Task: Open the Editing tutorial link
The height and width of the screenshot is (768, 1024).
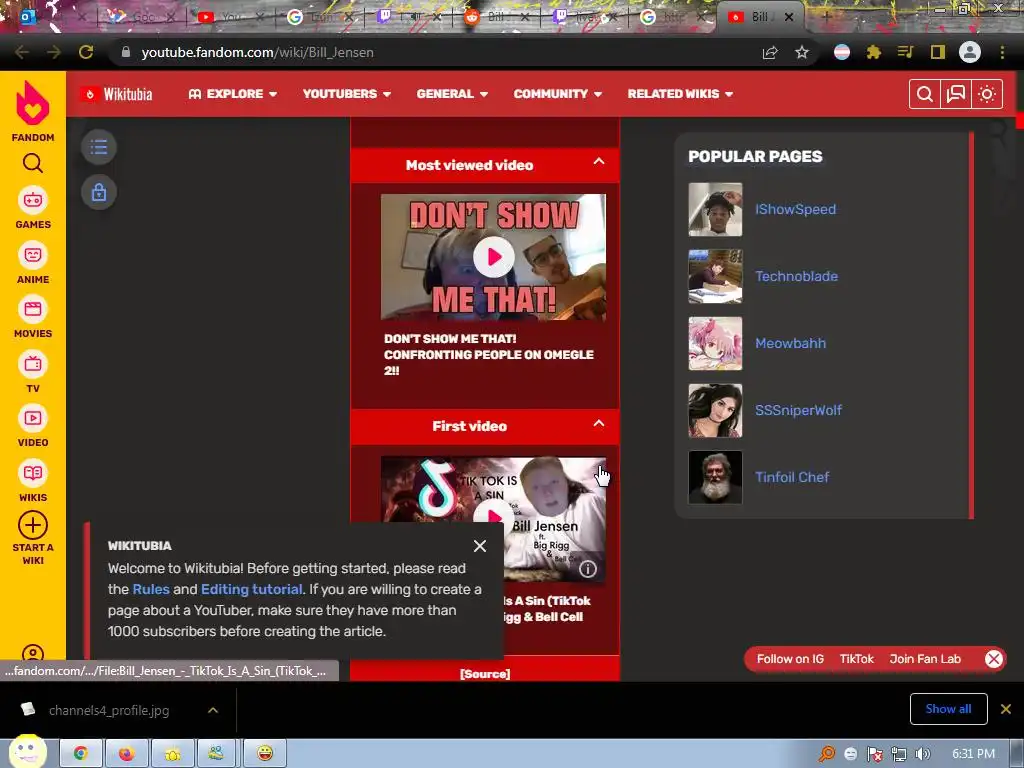Action: tap(251, 589)
